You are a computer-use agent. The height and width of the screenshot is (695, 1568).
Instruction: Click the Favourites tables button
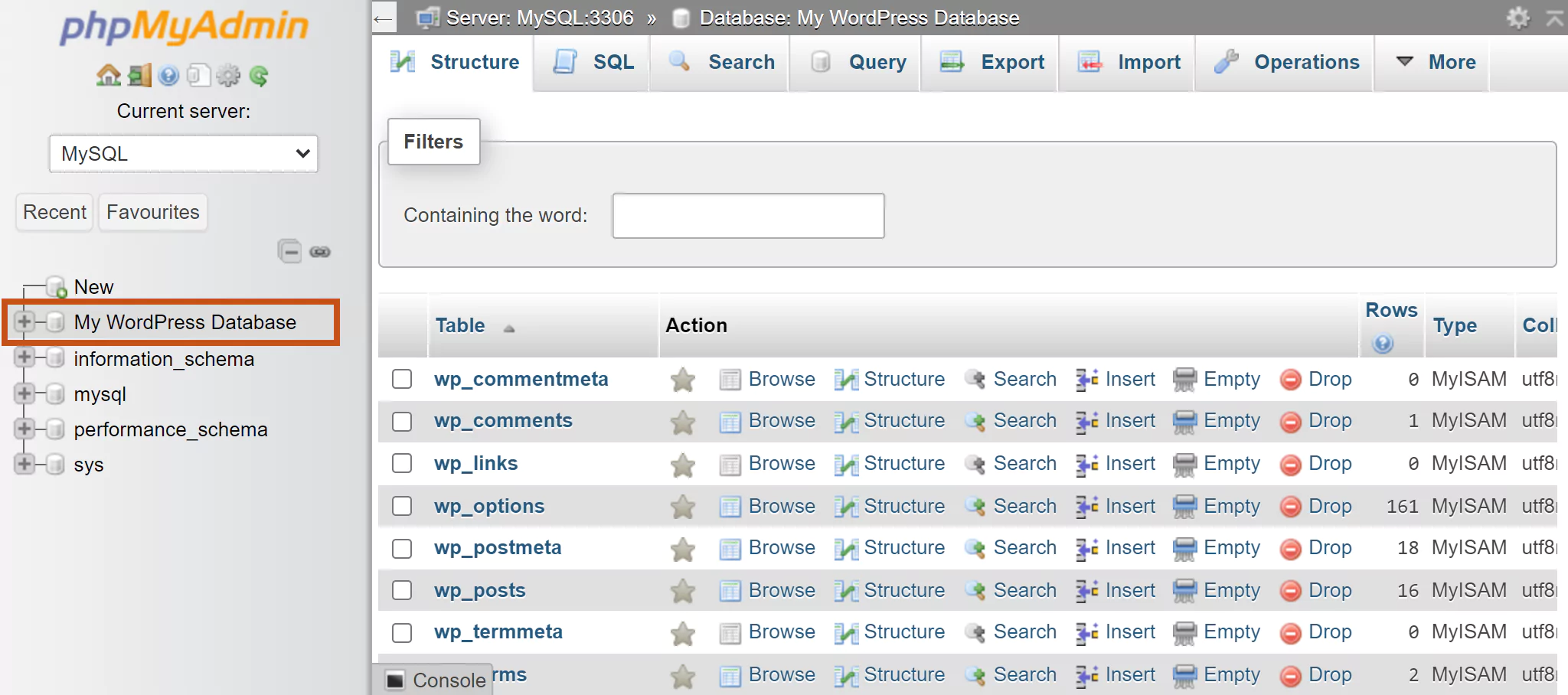(x=153, y=212)
